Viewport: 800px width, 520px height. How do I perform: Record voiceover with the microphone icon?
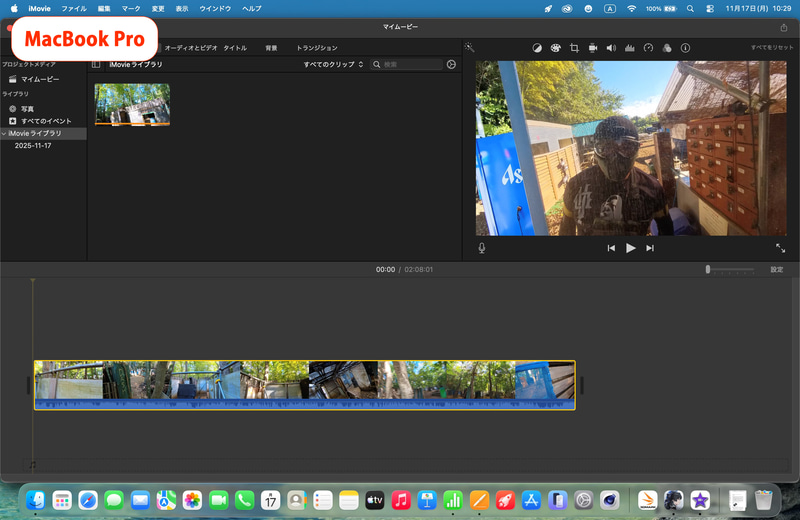click(x=482, y=248)
